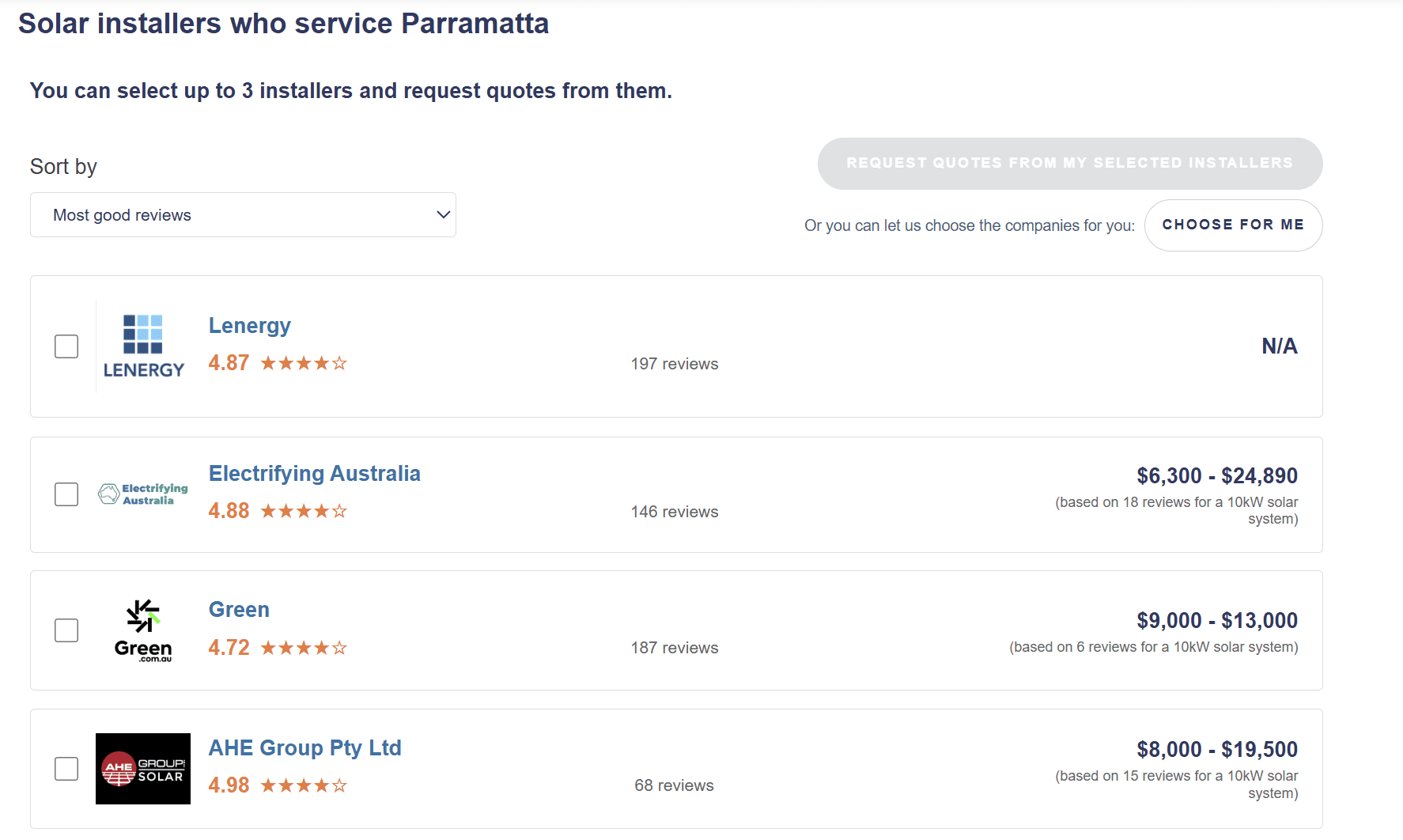Click the Green.com.au logo
1403x840 pixels.
click(143, 630)
